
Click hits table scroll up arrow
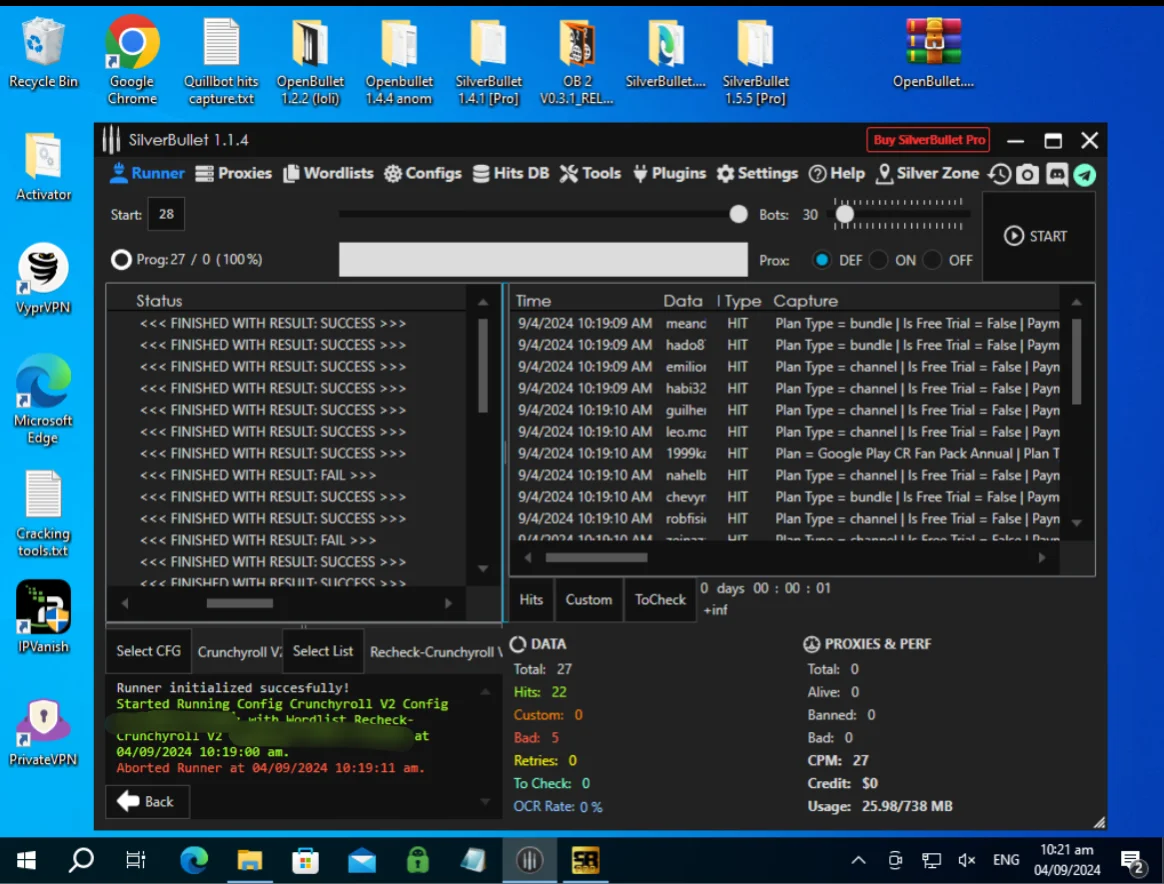tap(1076, 302)
